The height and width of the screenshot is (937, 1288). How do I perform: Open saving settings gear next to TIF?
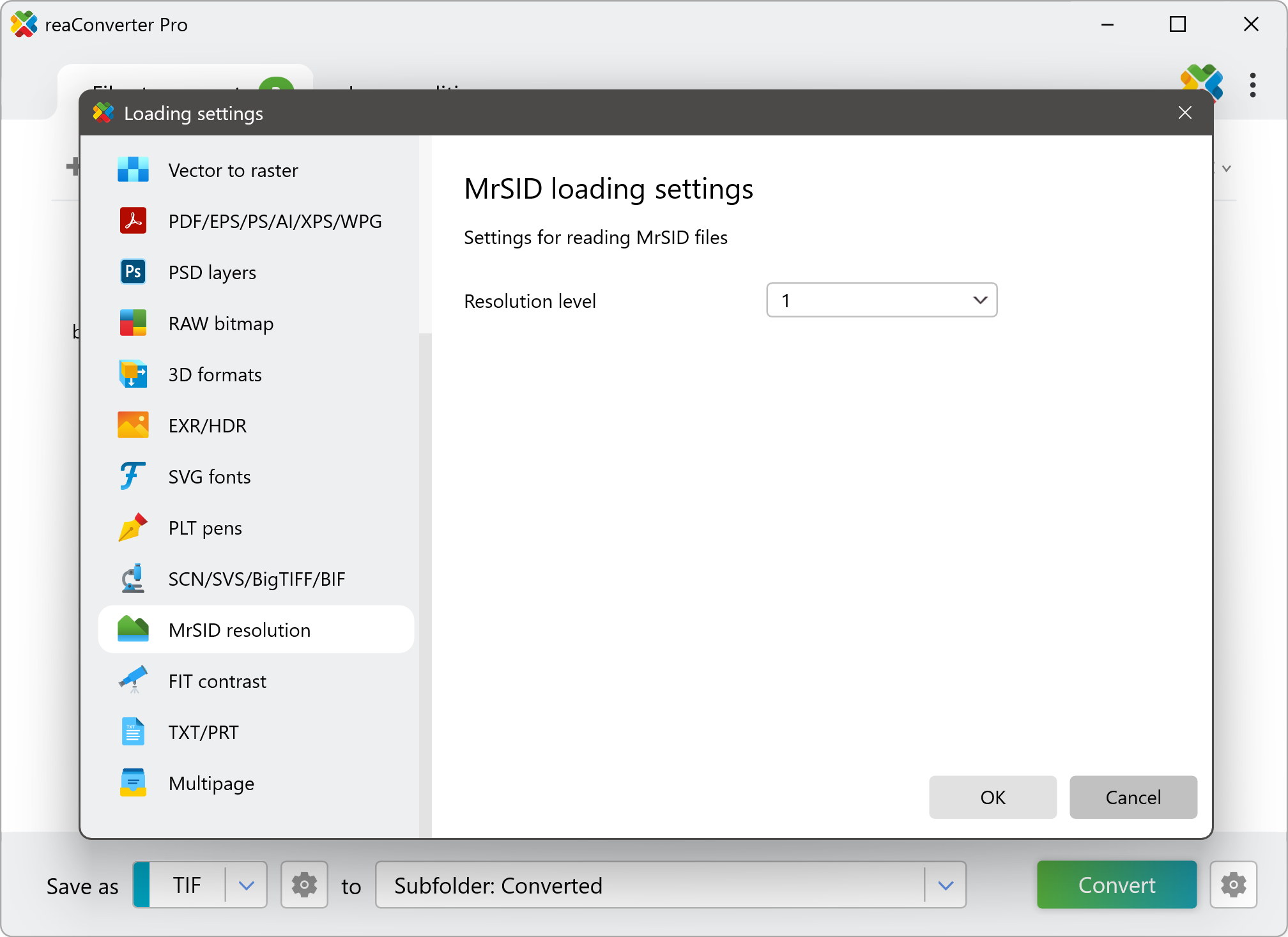304,885
